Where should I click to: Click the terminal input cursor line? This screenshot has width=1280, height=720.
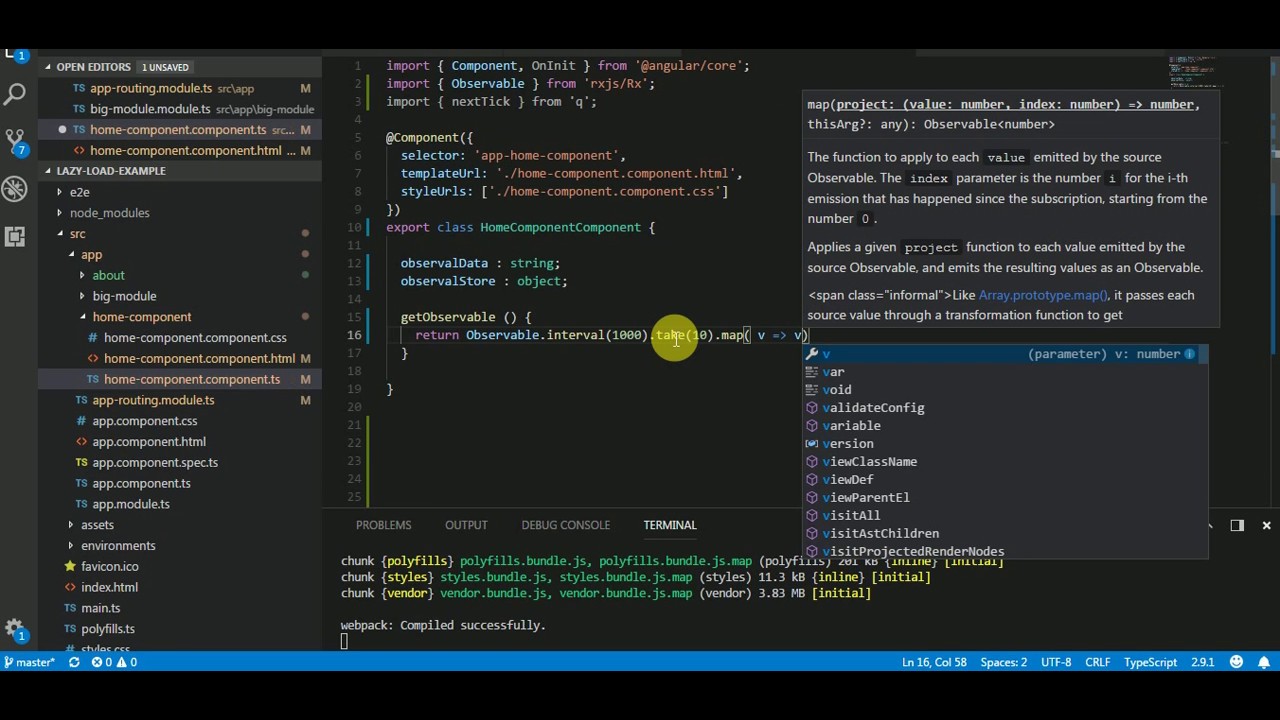[343, 642]
